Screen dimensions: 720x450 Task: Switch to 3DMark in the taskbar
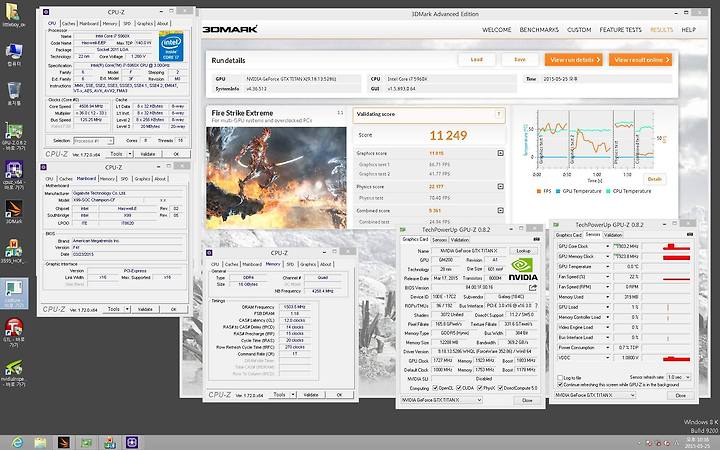pyautogui.click(x=63, y=442)
